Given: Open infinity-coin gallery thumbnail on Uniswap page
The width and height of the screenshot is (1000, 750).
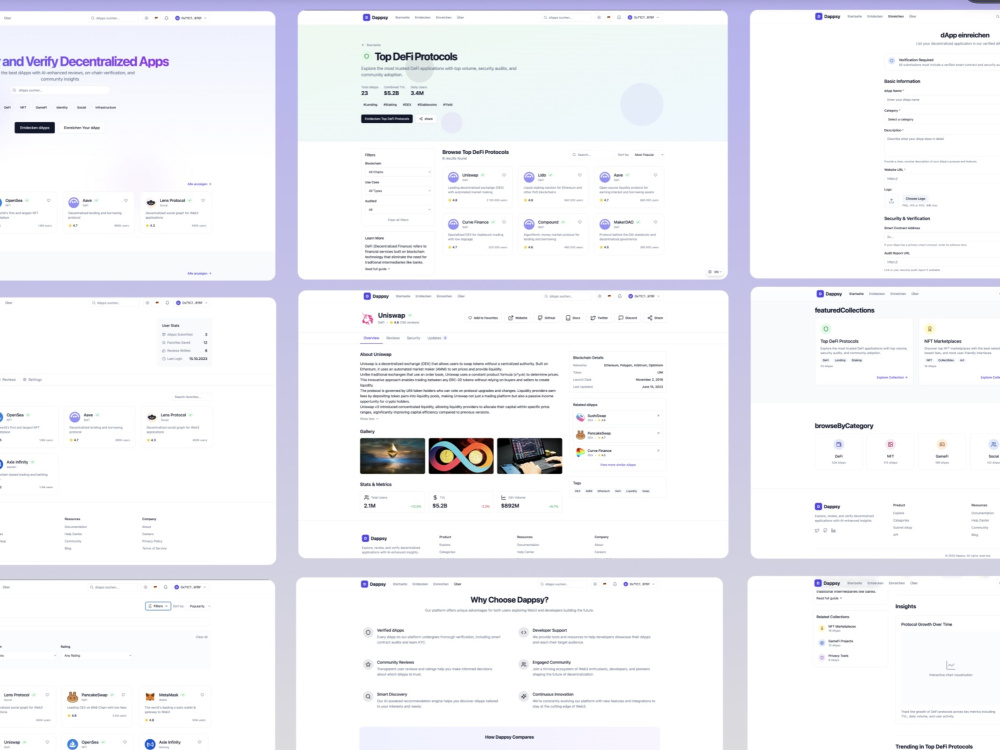Looking at the screenshot, I should coord(461,455).
